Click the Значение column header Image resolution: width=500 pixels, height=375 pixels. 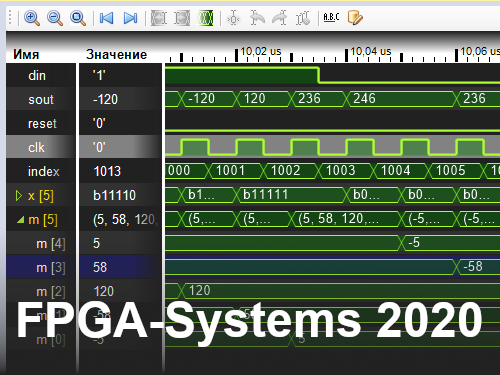pyautogui.click(x=116, y=54)
